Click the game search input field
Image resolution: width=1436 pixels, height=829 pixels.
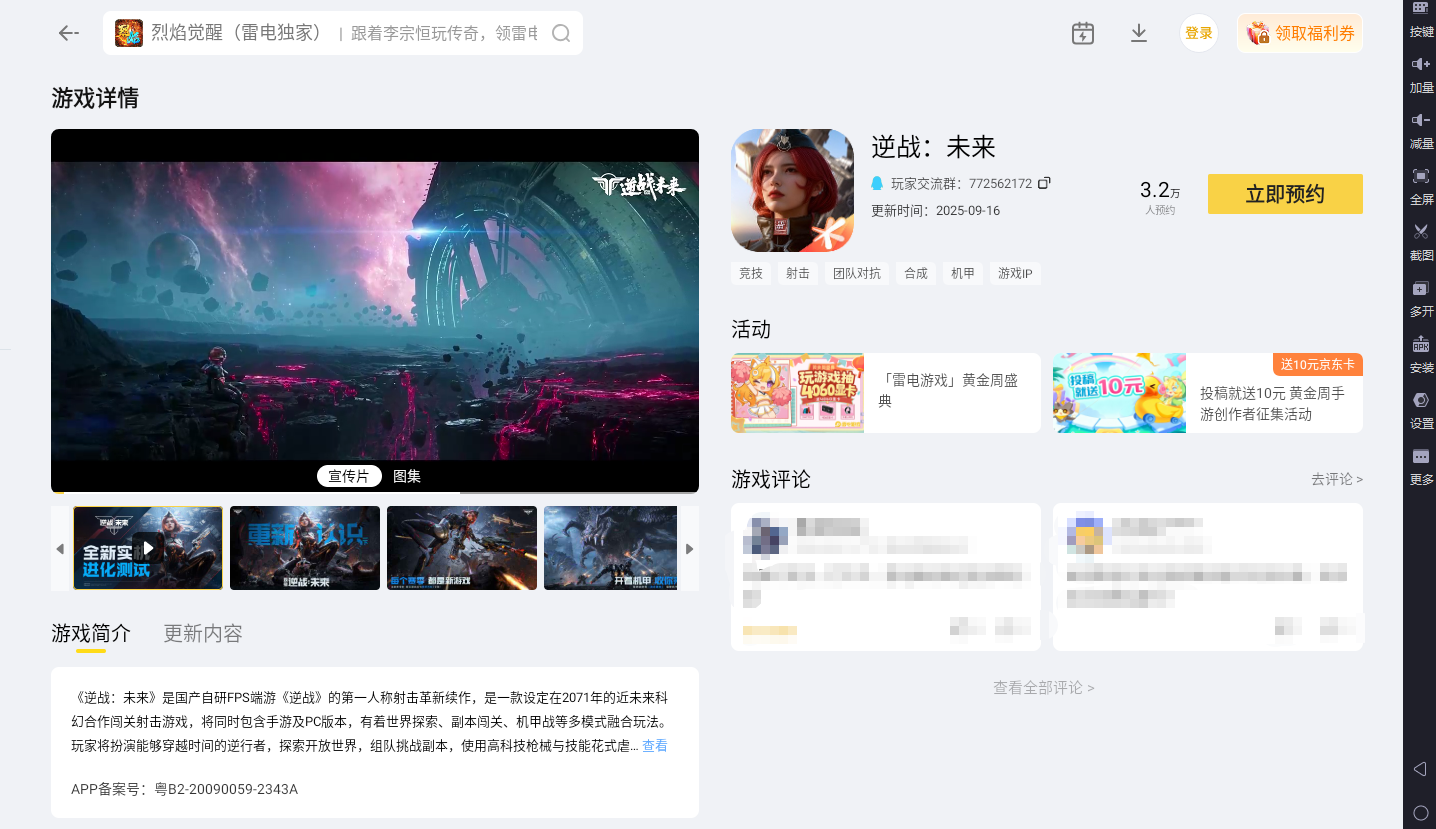[340, 33]
